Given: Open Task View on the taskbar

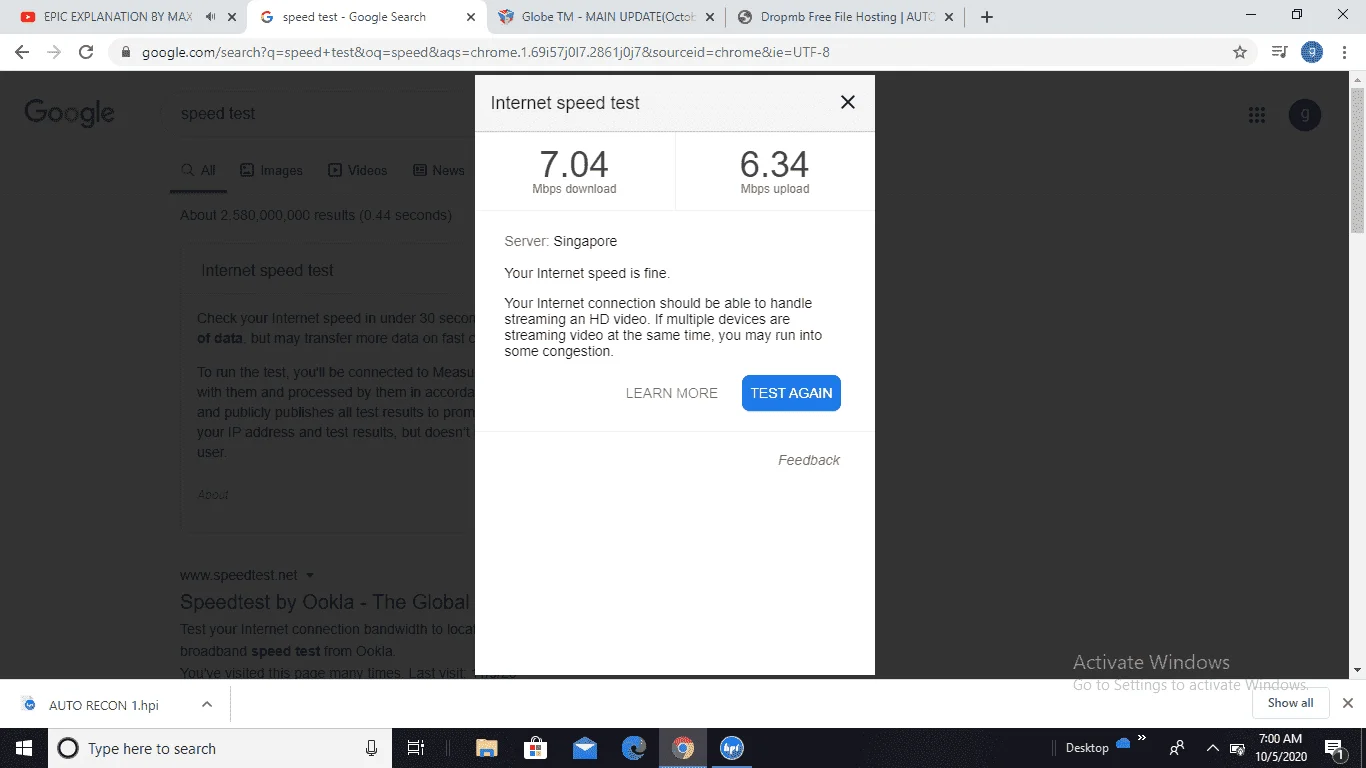Looking at the screenshot, I should (x=416, y=748).
